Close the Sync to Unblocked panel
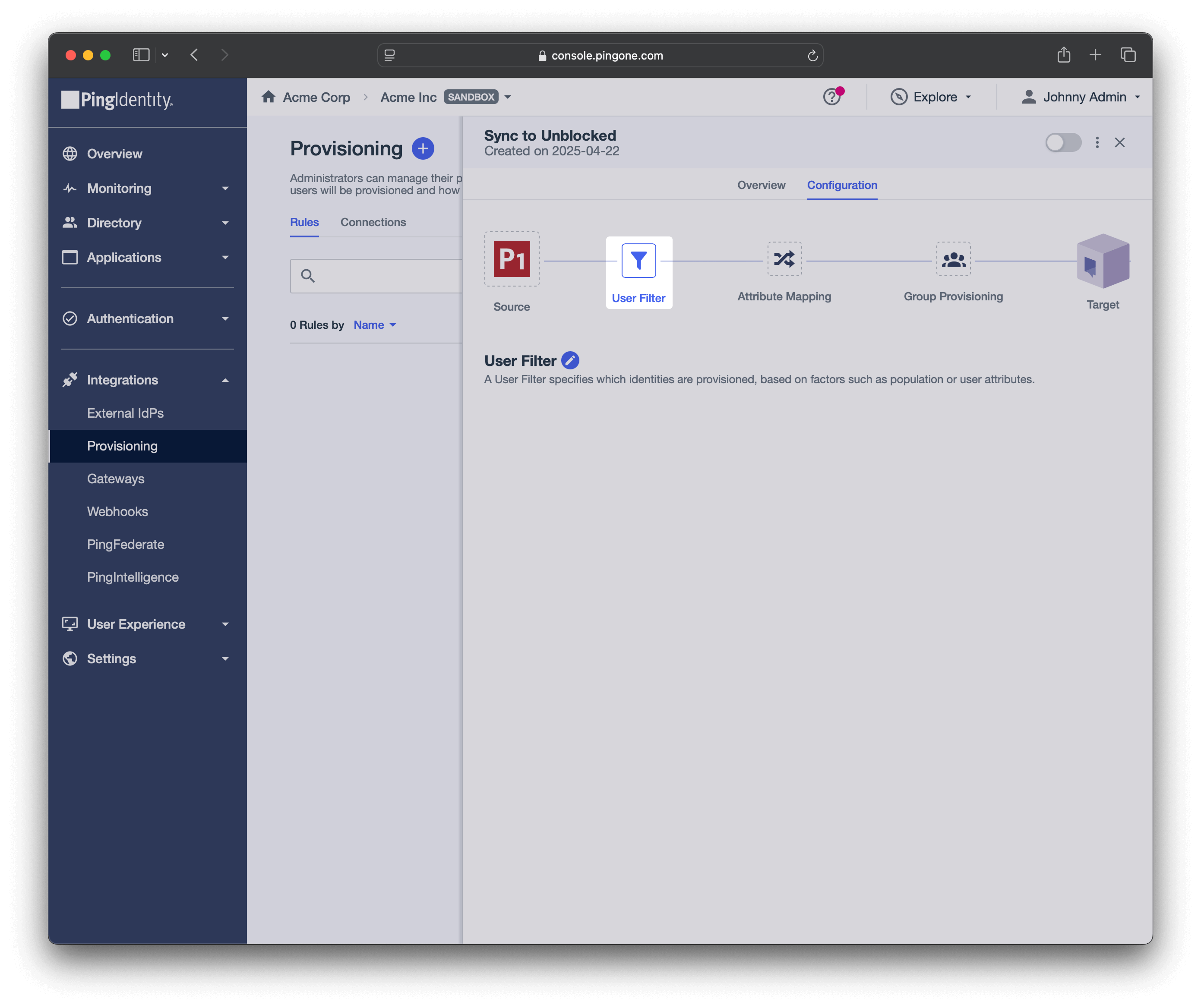Screen dimensions: 1201x1008 [x=1119, y=142]
